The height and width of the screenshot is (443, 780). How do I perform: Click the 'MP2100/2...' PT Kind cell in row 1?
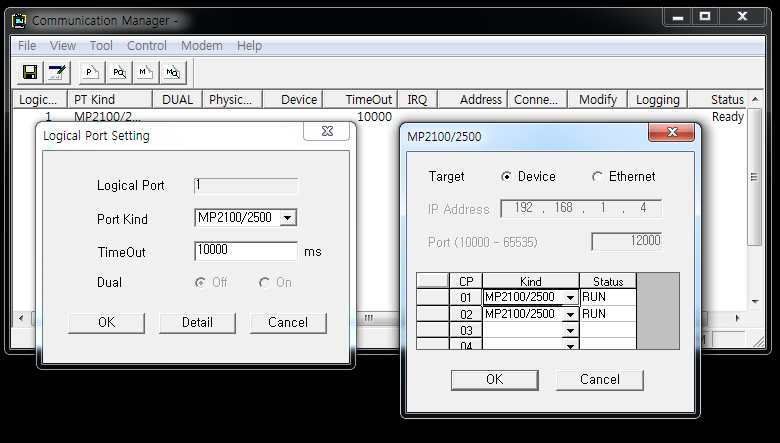(x=107, y=117)
